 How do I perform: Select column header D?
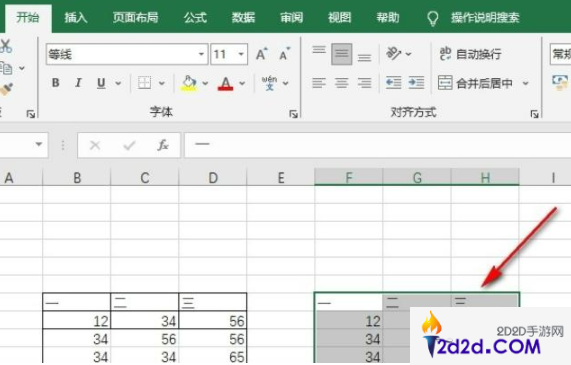213,178
